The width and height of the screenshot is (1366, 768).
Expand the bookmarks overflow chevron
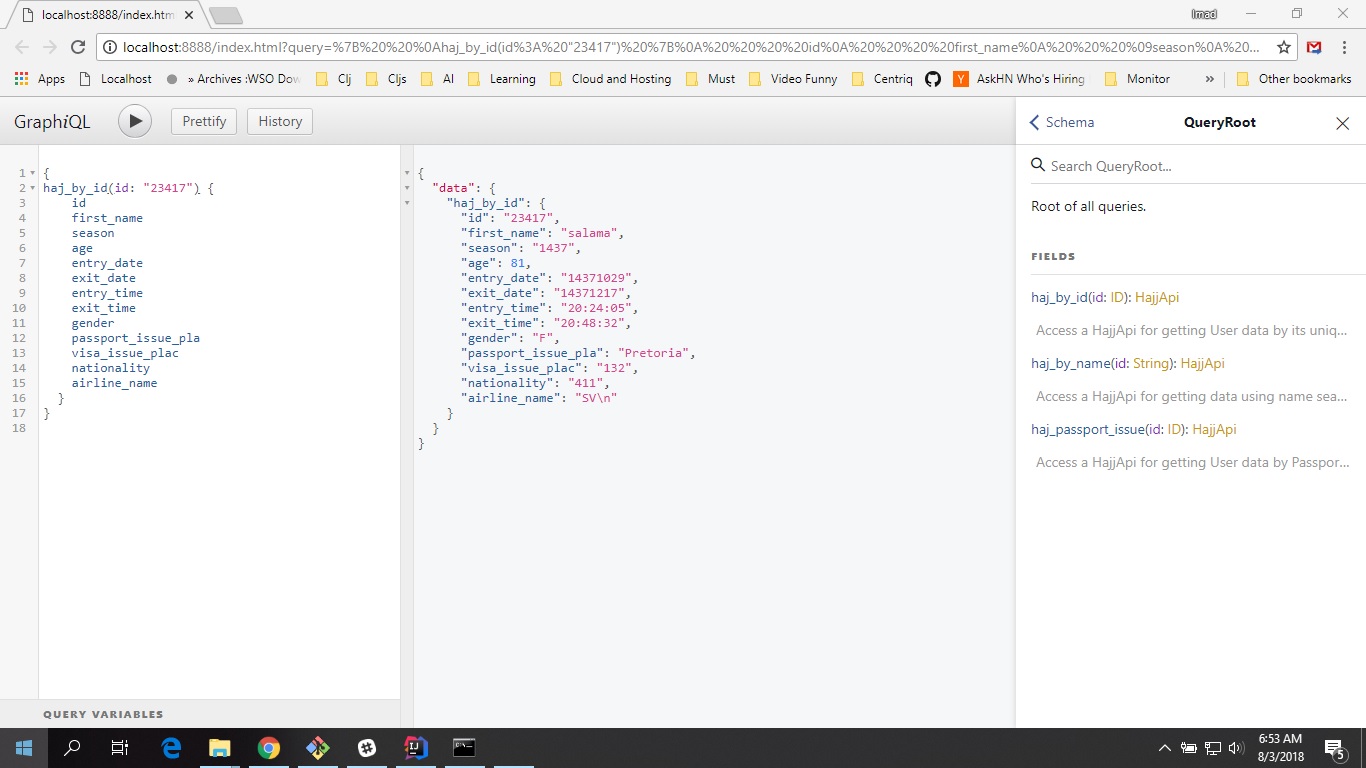tap(1209, 79)
